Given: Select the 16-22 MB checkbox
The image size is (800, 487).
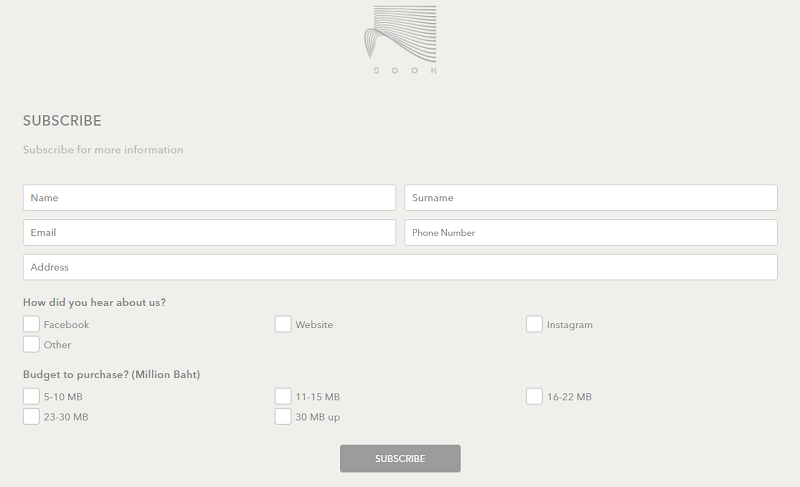Looking at the screenshot, I should [x=534, y=396].
